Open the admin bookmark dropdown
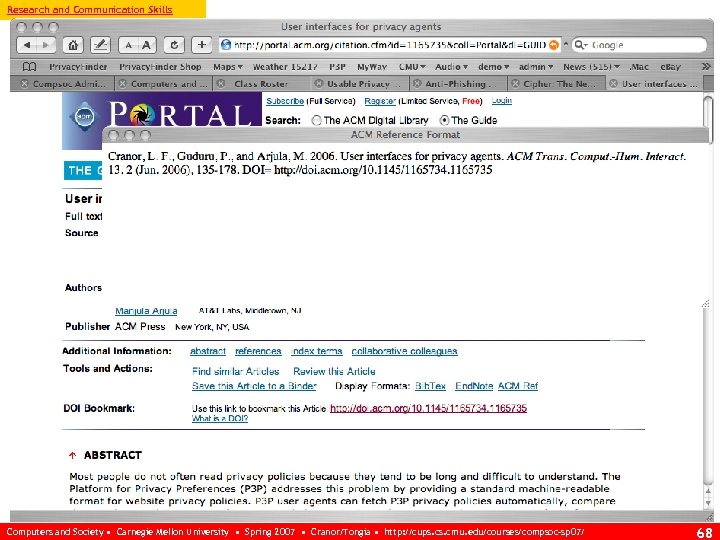 point(536,67)
